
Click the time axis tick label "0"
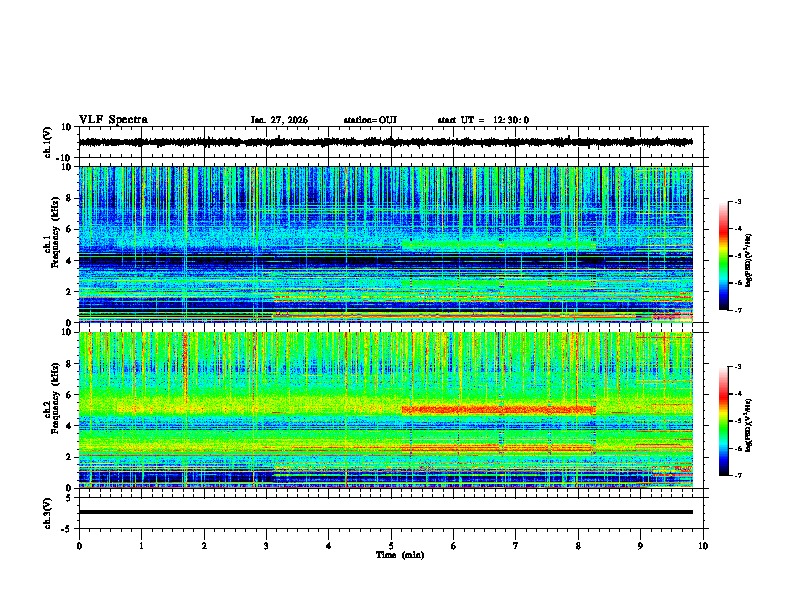coord(79,546)
